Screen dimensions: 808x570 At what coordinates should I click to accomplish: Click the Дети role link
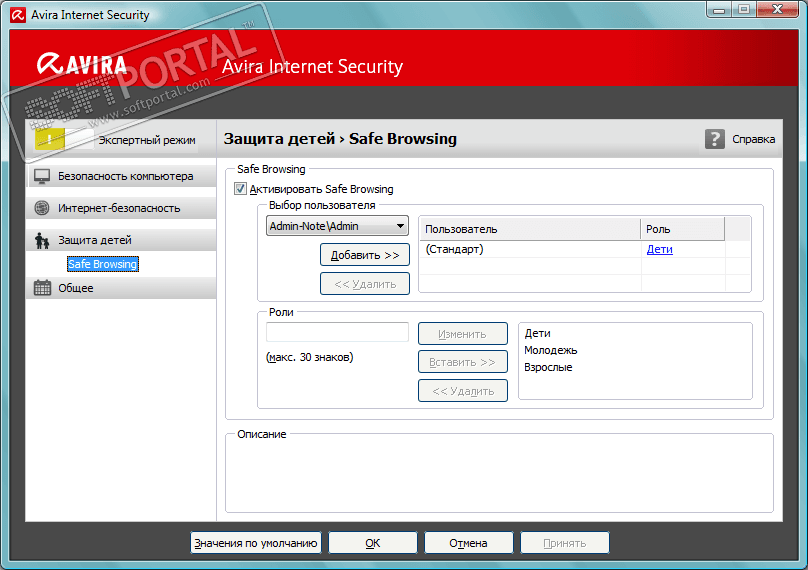coord(660,249)
